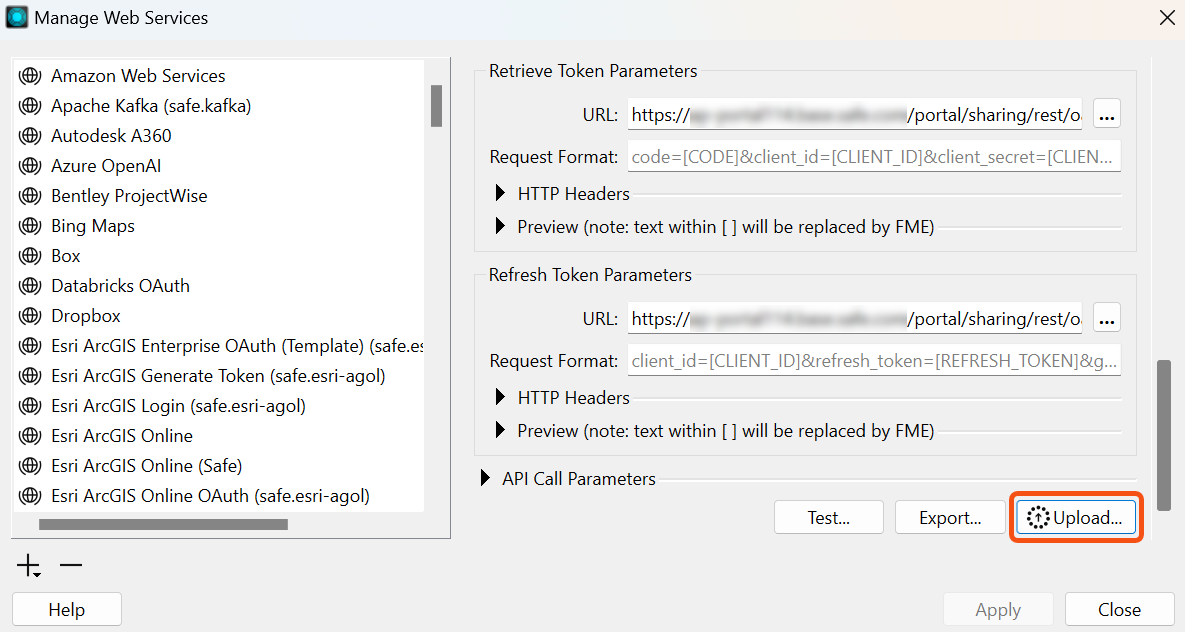Open ellipsis editor for Refresh Token URL

[1107, 318]
